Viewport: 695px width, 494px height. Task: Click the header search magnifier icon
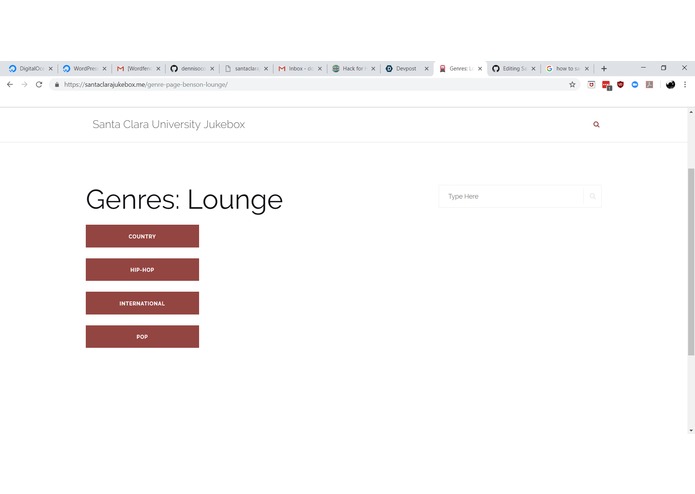point(596,124)
